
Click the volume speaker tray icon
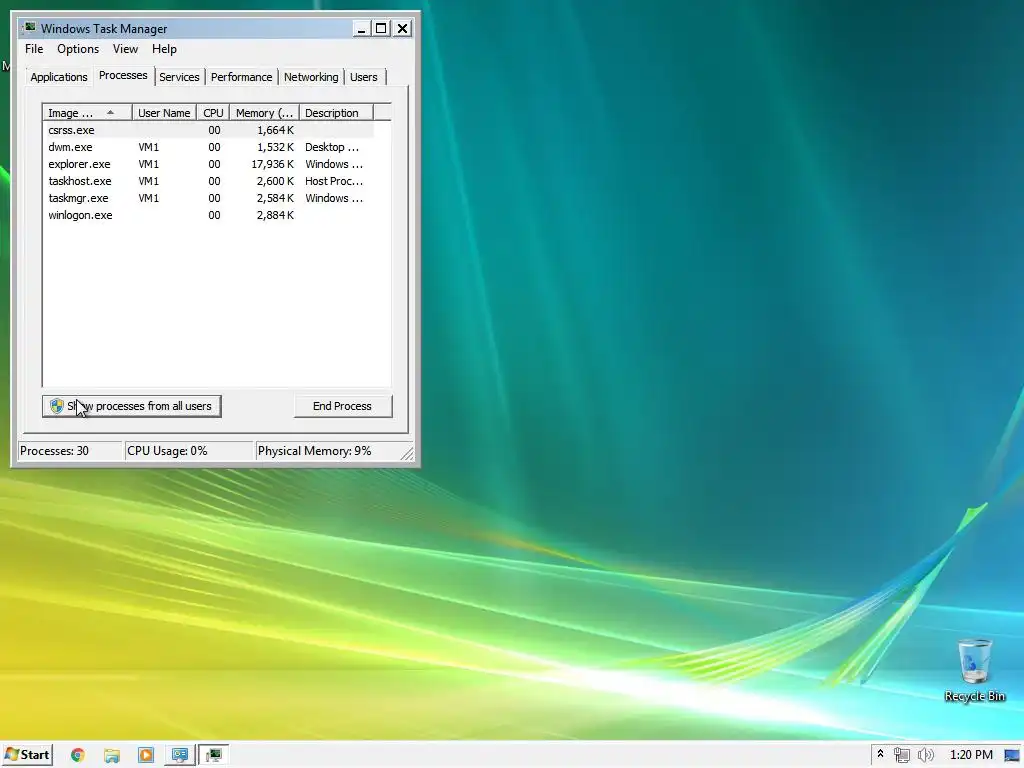[925, 756]
